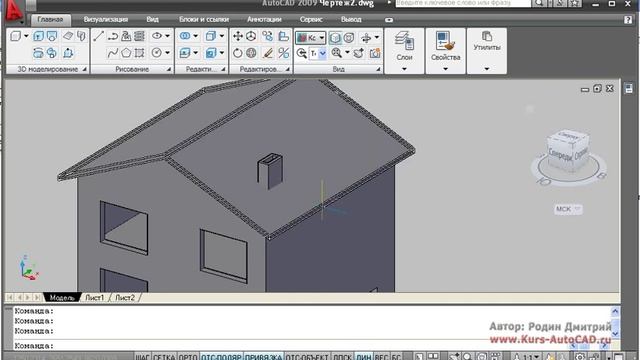Switch to the Сервис ribbon tab
This screenshot has width=640, height=360.
click(x=311, y=20)
